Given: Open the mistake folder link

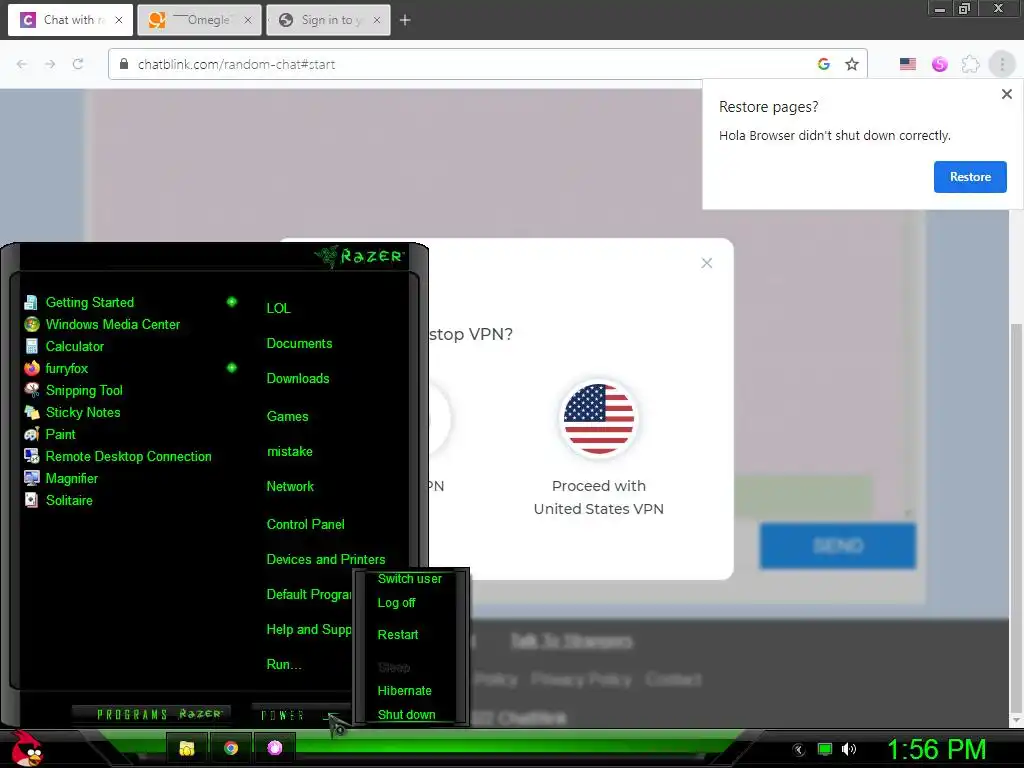Looking at the screenshot, I should [x=289, y=452].
